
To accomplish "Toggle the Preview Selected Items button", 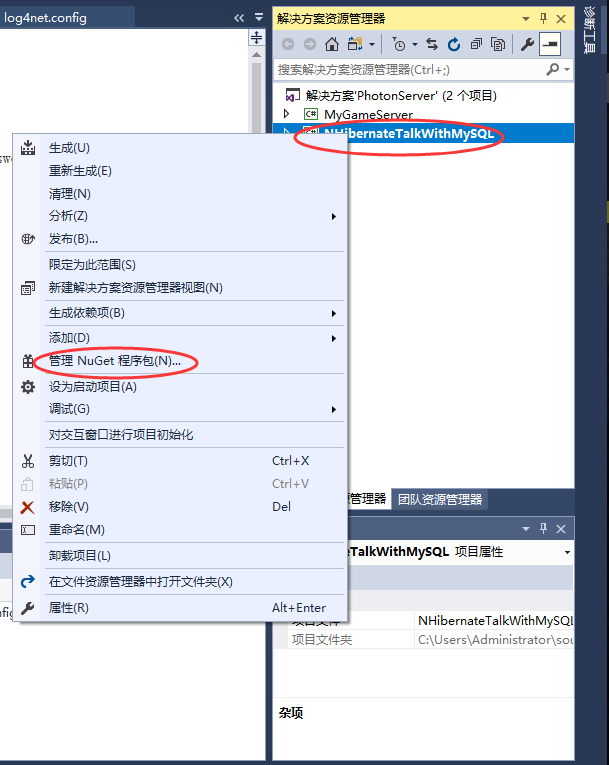I will coord(549,44).
